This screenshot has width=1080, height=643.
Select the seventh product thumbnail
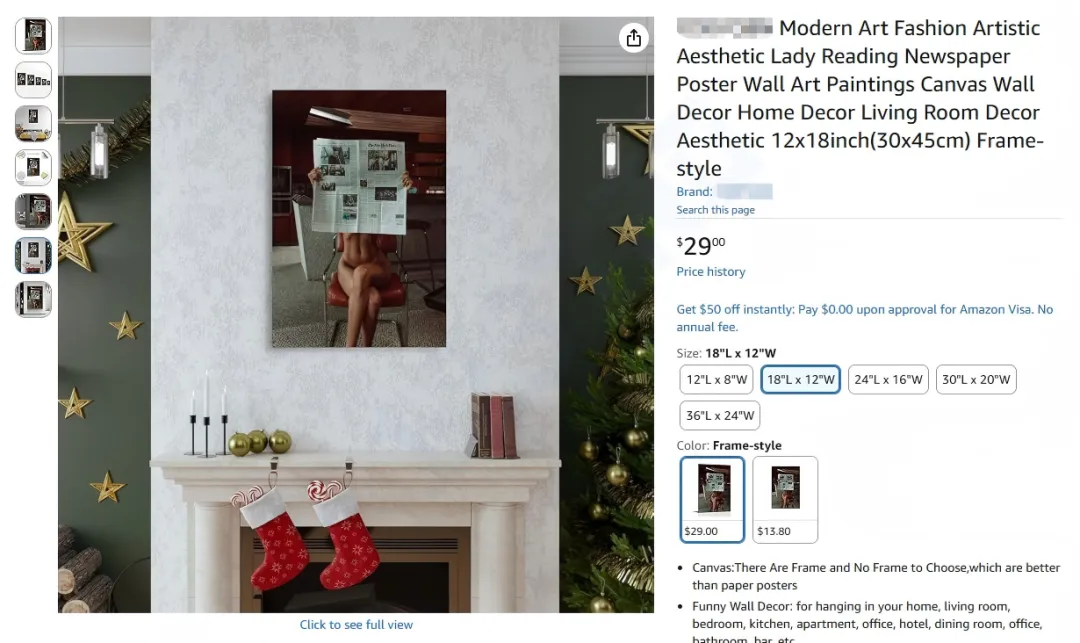pos(33,299)
